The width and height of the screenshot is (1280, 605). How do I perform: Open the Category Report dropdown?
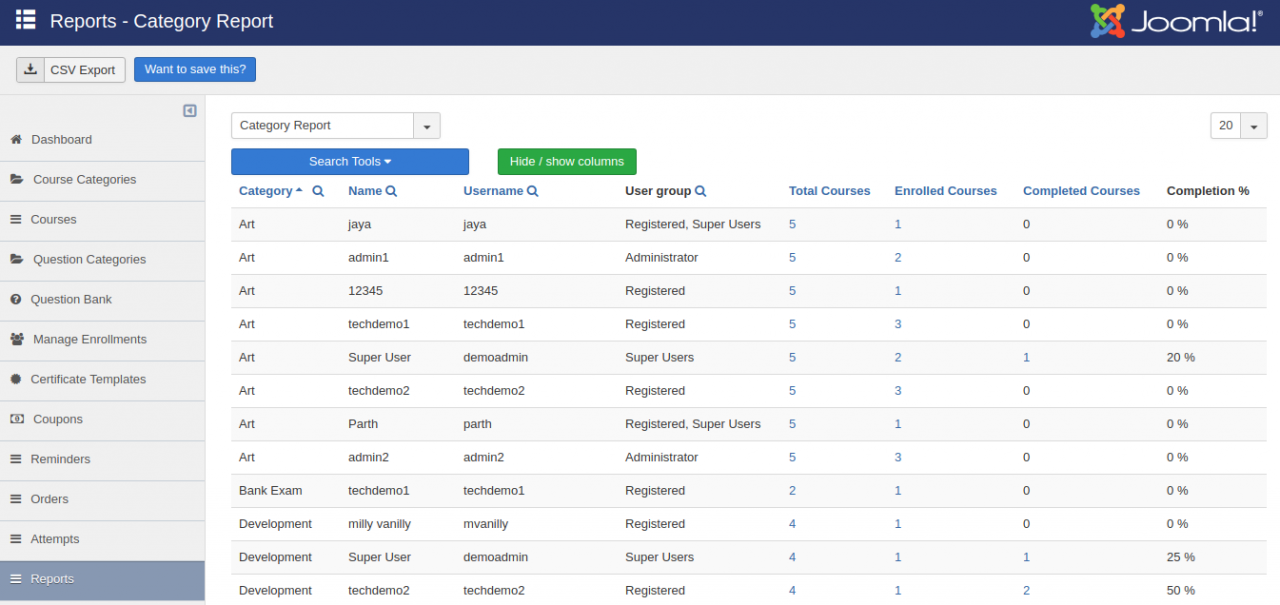(427, 126)
